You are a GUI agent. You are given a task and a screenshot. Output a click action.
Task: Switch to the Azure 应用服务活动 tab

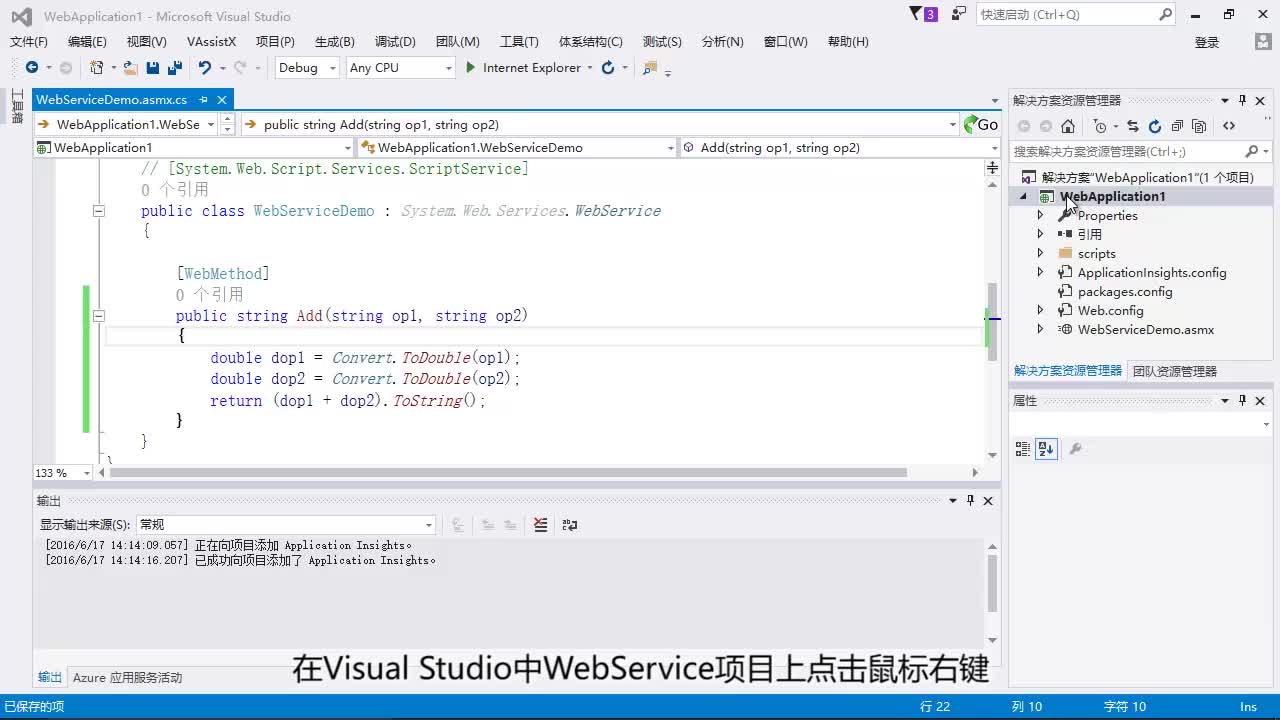127,677
